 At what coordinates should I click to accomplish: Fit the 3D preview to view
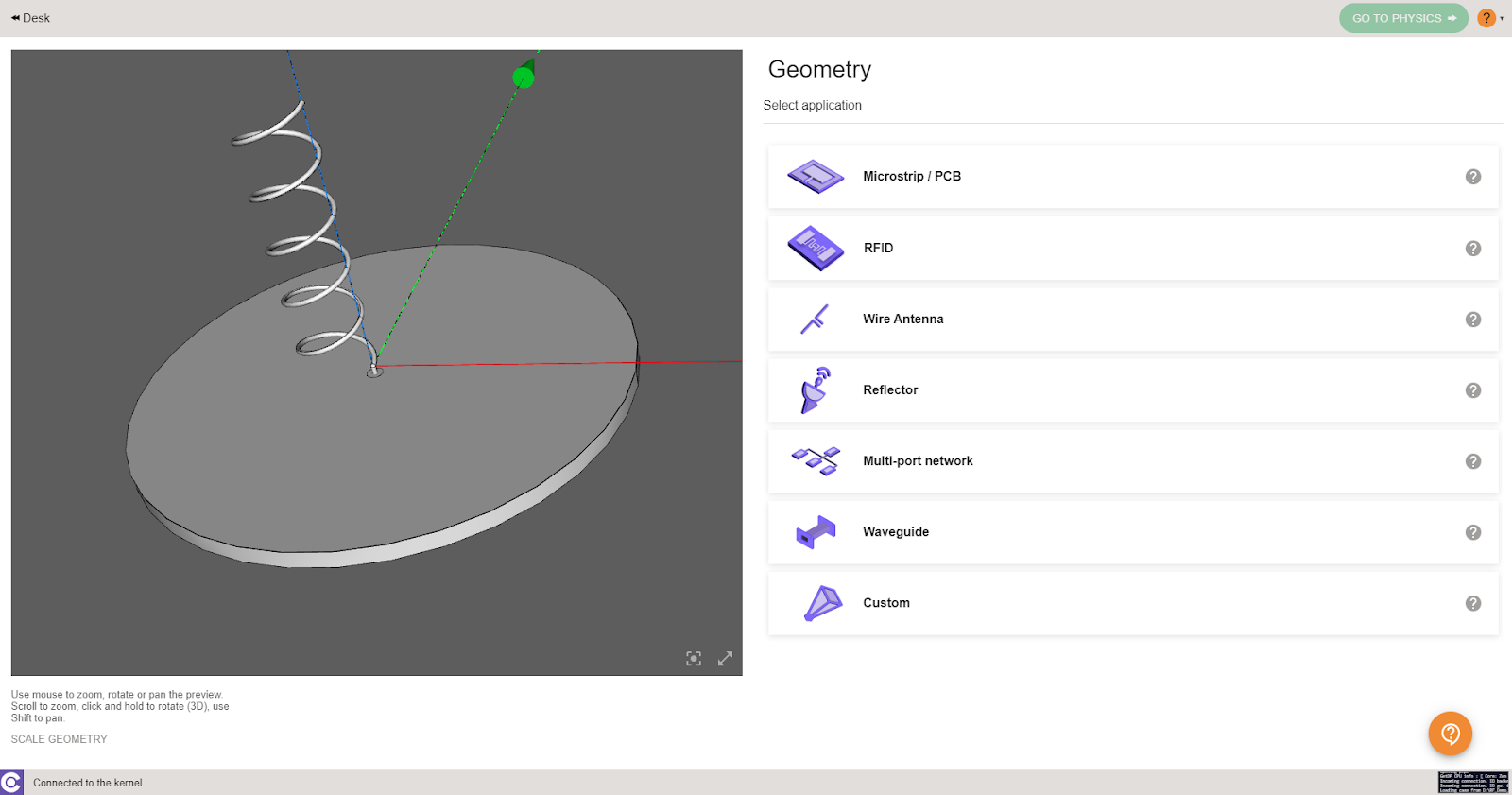(x=694, y=659)
